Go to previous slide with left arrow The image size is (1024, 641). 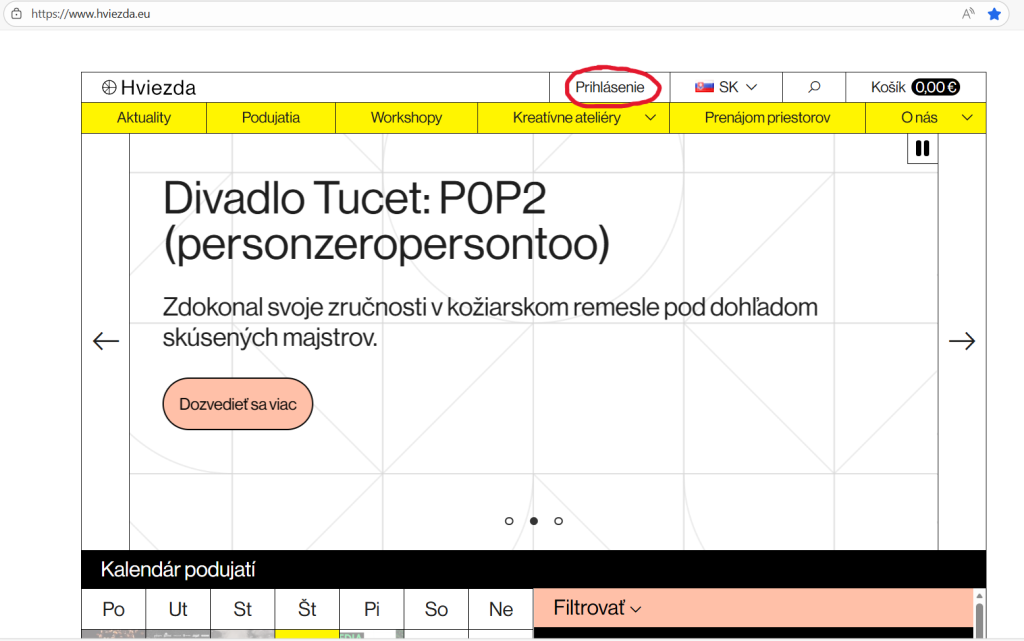pos(106,342)
